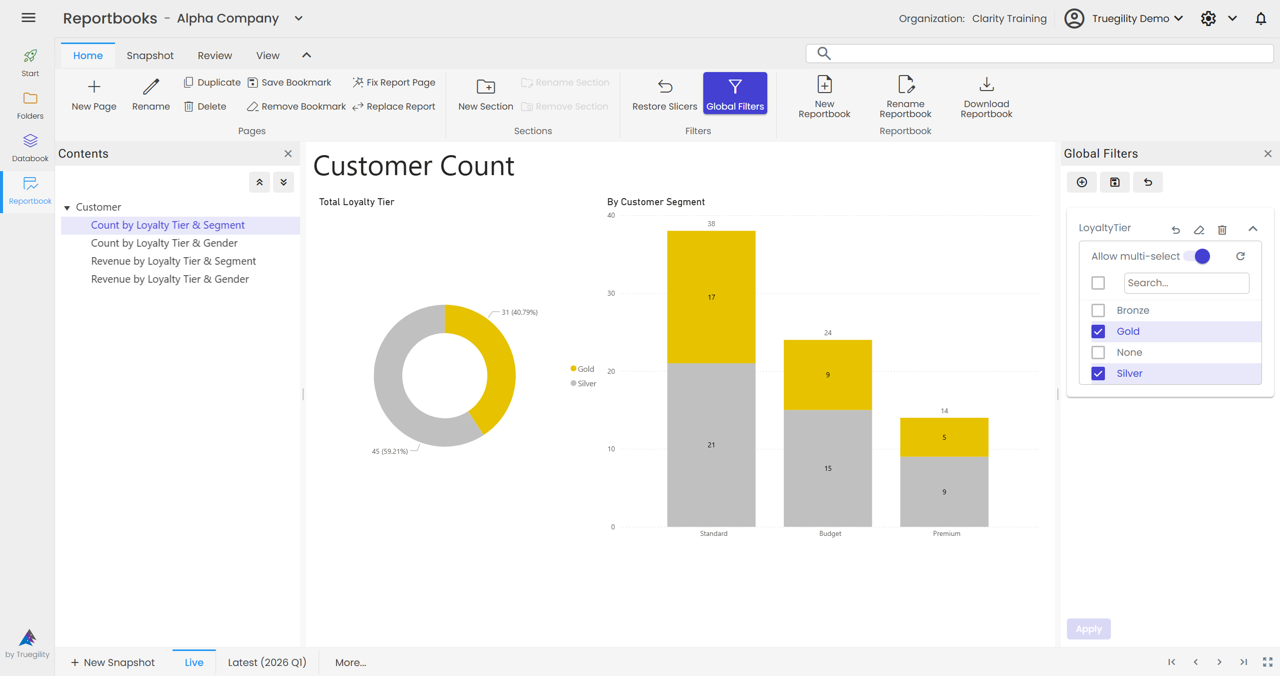1280x676 pixels.
Task: Collapse all items in the Contents panel
Action: coord(259,182)
